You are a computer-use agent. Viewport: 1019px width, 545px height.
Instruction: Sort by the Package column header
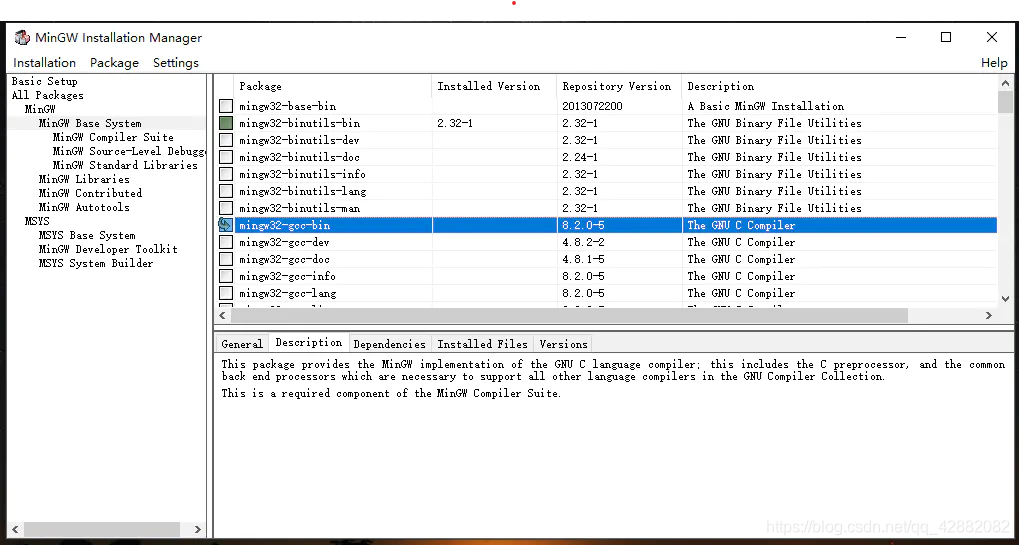click(x=333, y=86)
